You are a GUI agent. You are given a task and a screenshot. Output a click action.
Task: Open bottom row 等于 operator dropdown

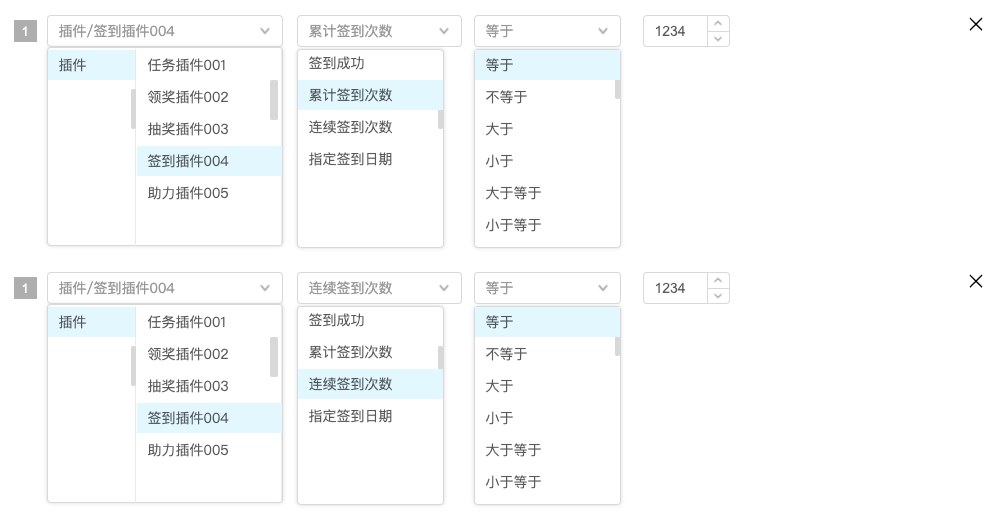click(x=547, y=288)
